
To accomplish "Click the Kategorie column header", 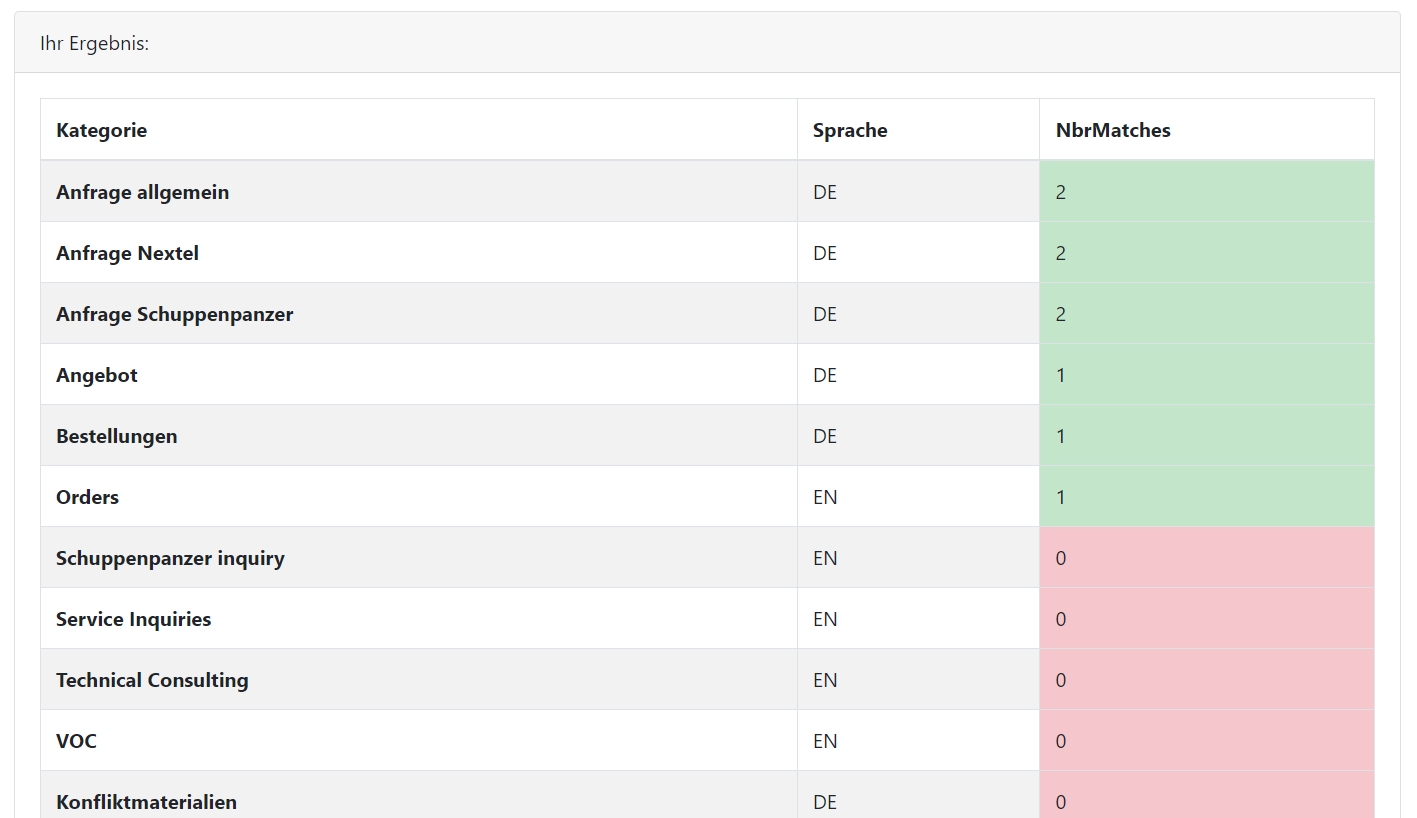I will 102,130.
